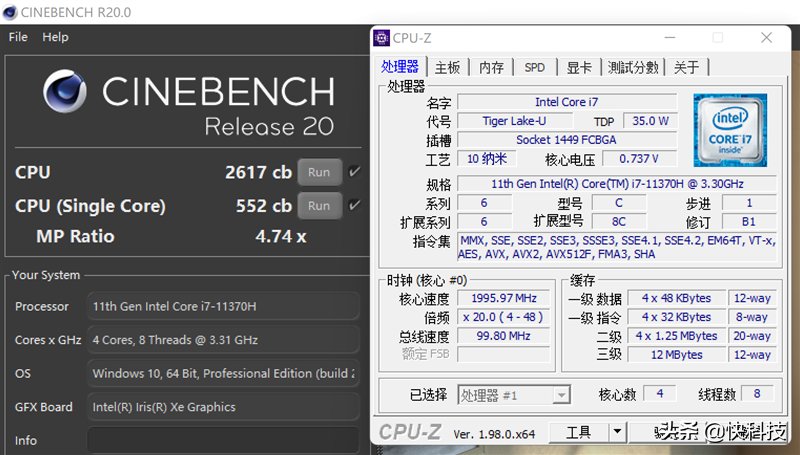Click the version text Ver. 1.98.0.x64
Screen dimensions: 800x455
click(x=494, y=434)
